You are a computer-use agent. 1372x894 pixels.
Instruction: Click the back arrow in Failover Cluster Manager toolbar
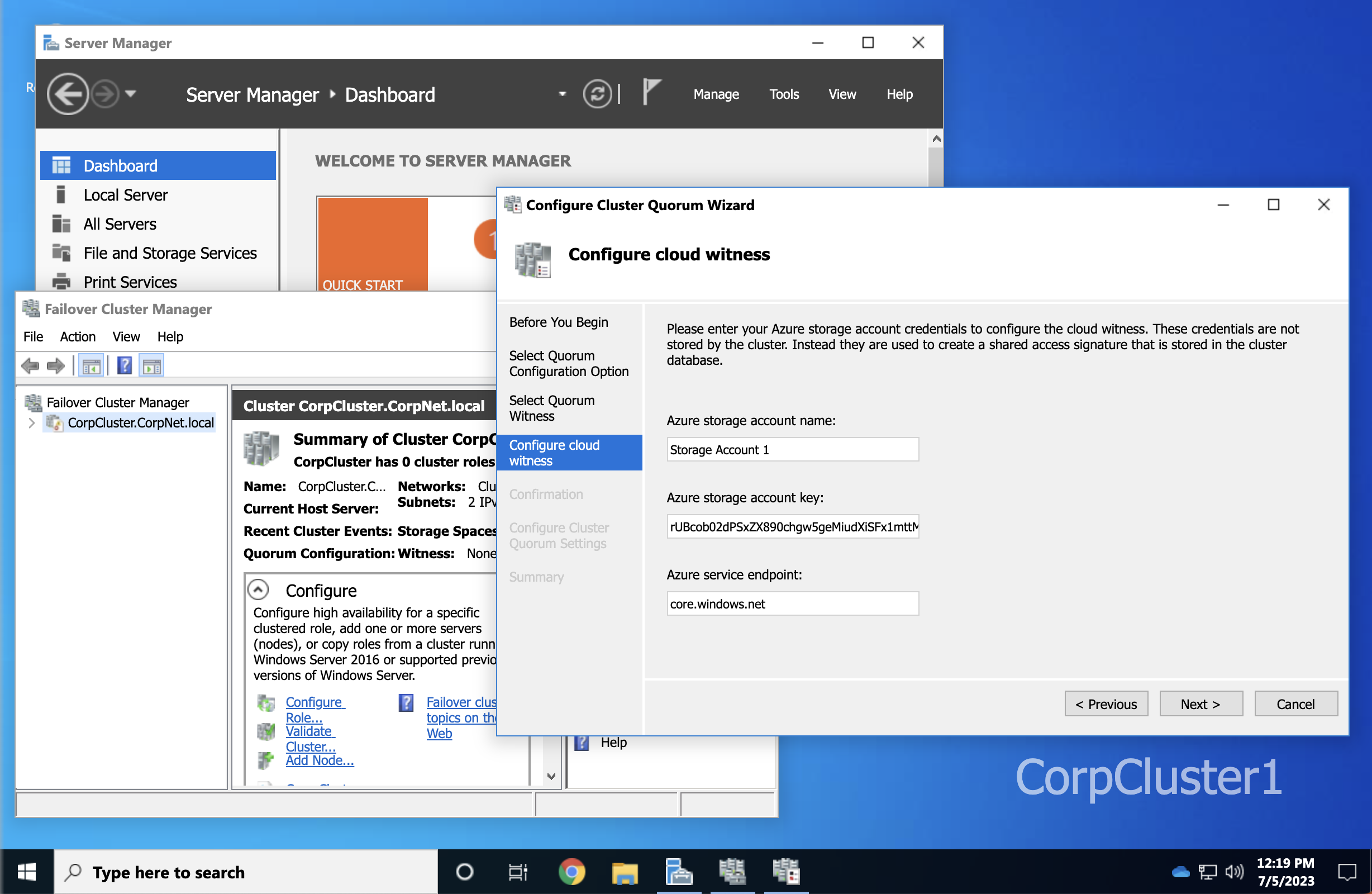(30, 365)
